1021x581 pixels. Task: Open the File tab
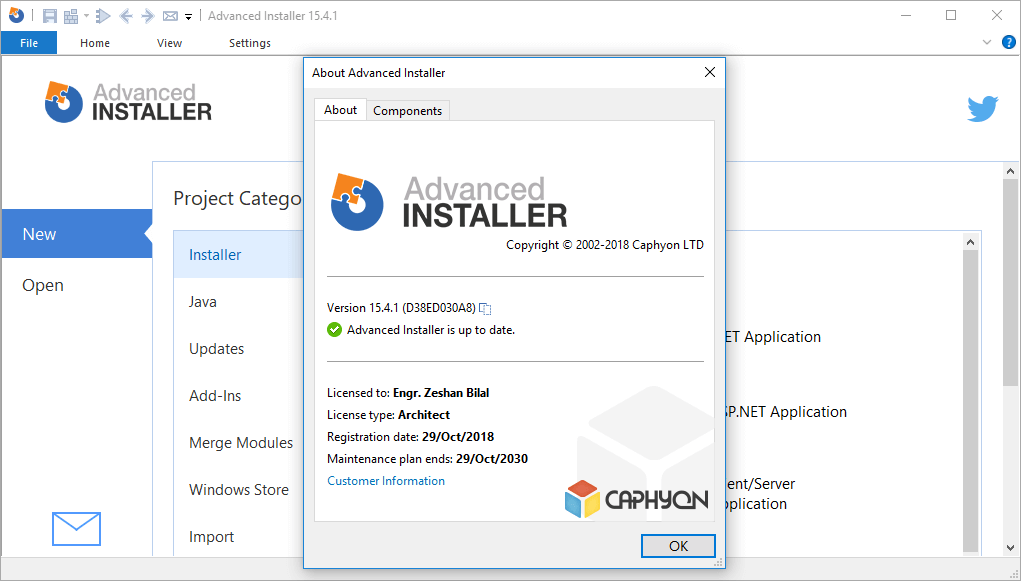point(29,43)
